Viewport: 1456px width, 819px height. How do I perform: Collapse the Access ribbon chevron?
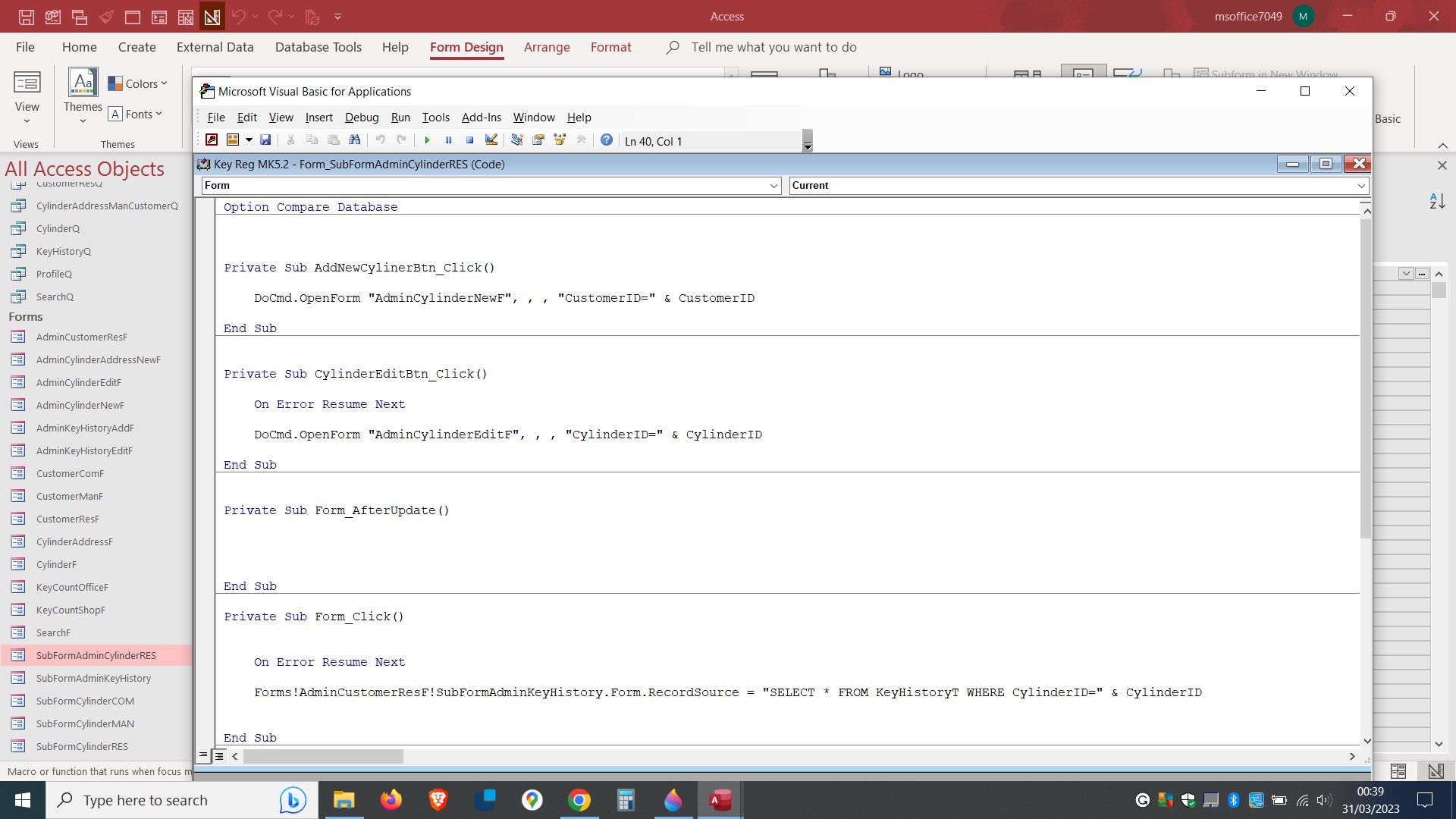click(x=1442, y=145)
